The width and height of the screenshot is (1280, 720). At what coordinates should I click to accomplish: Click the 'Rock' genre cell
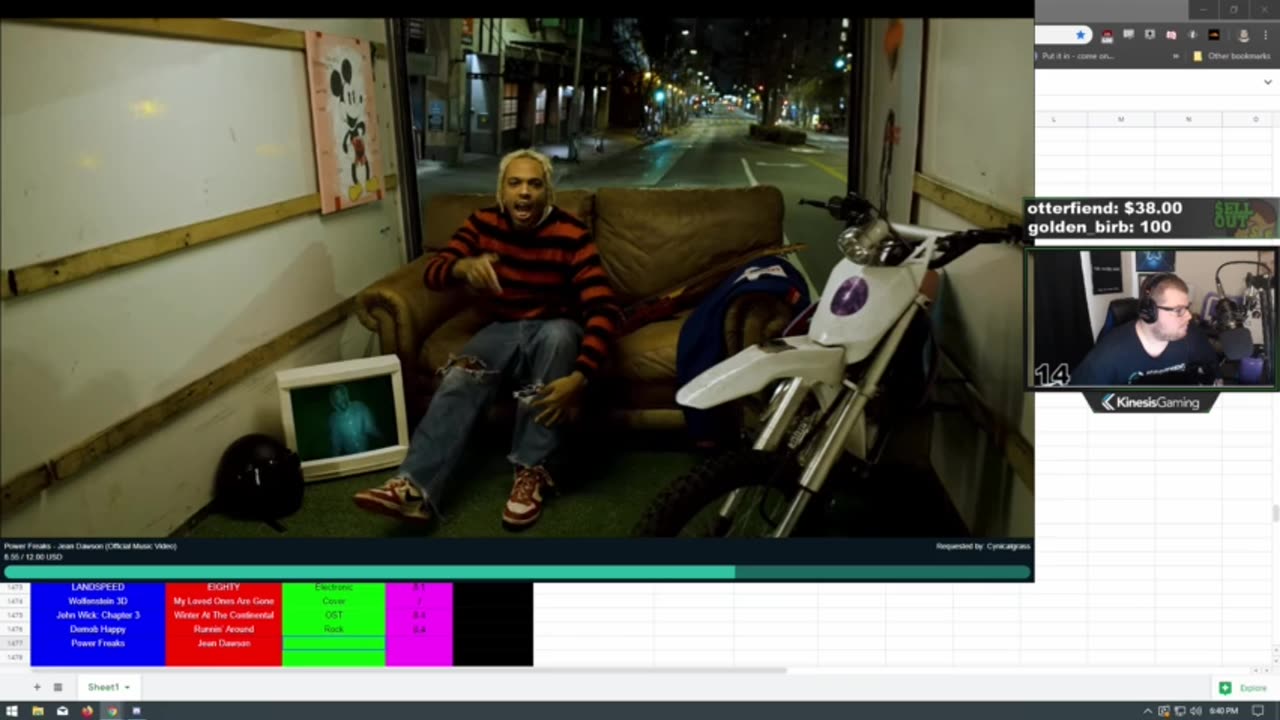tap(334, 629)
